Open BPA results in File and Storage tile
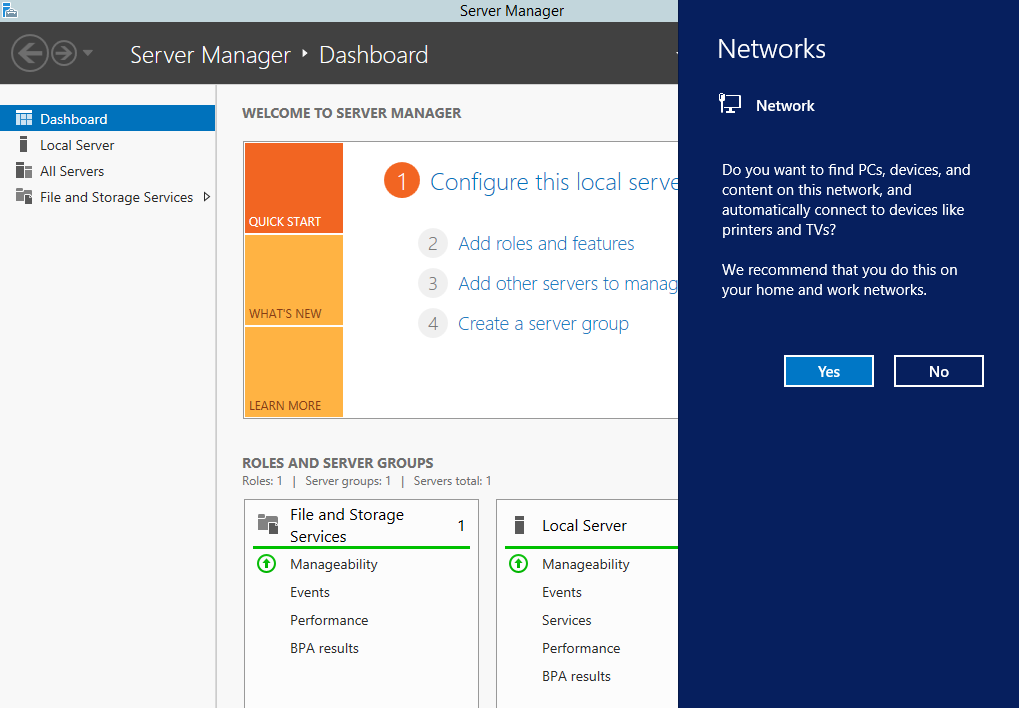Viewport: 1019px width, 708px height. tap(324, 648)
